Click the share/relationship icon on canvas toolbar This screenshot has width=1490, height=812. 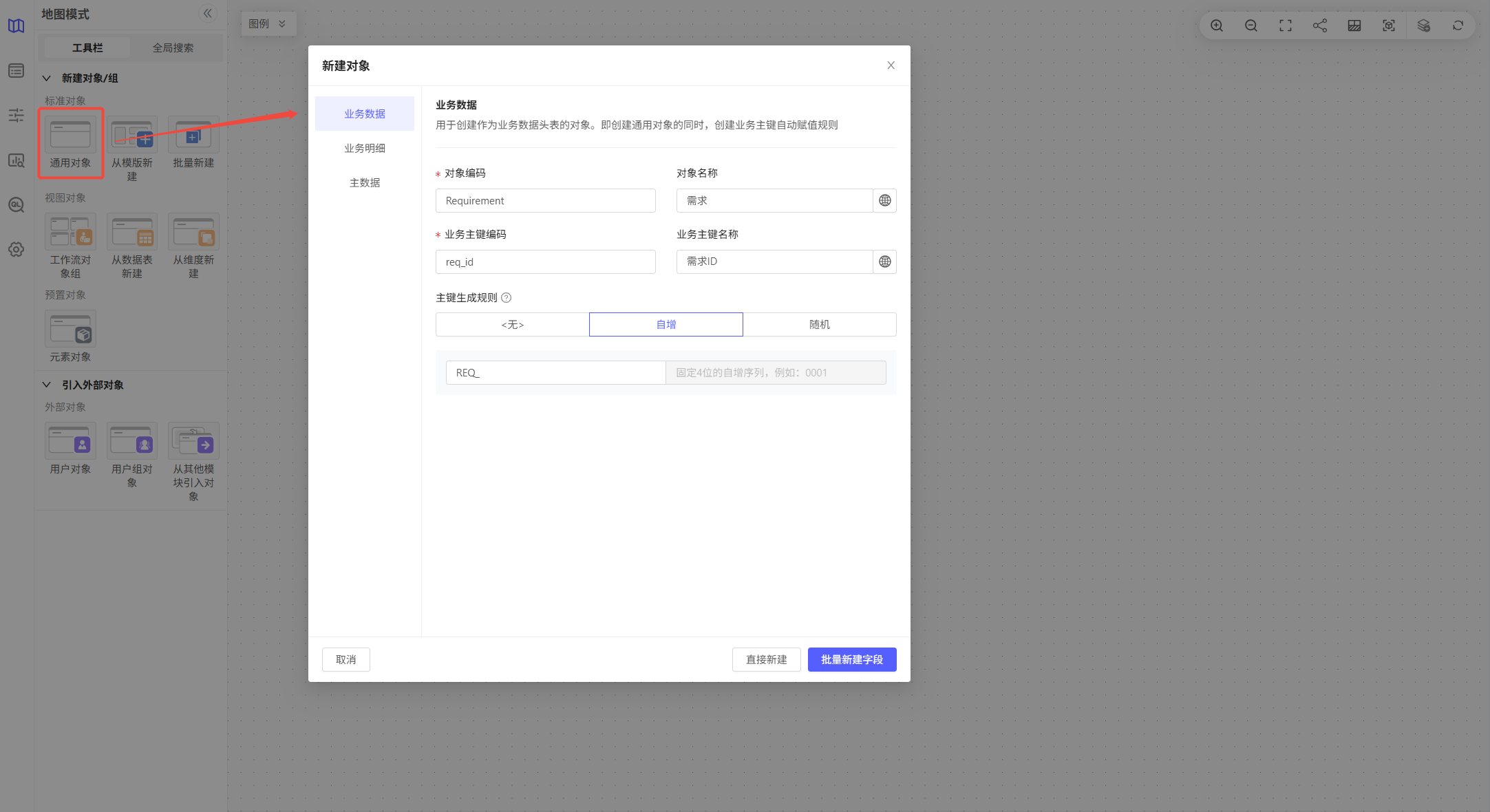1320,25
